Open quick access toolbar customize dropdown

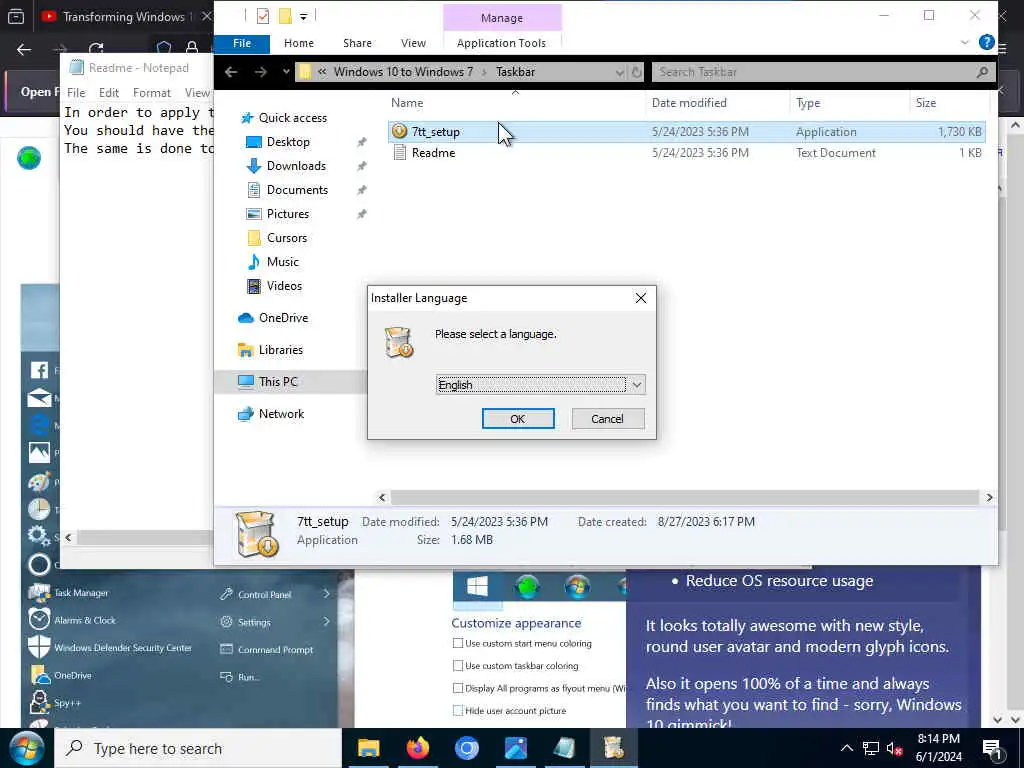coord(304,17)
